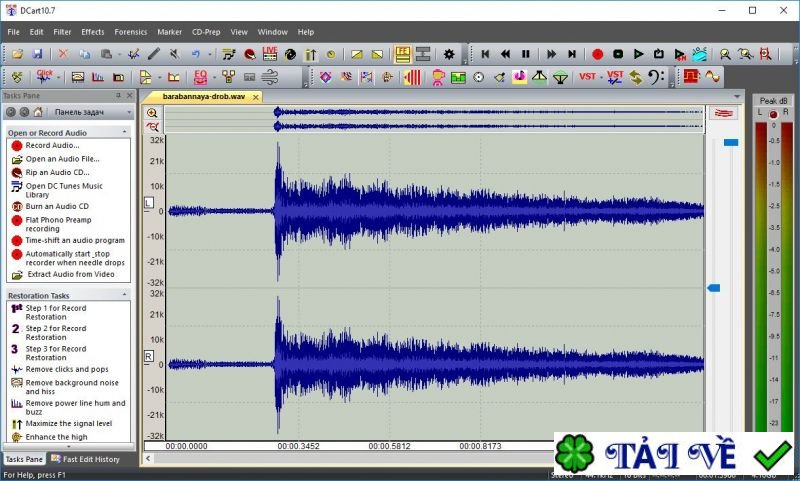The image size is (800, 481).
Task: Click the green Play button
Action: pyautogui.click(x=638, y=54)
